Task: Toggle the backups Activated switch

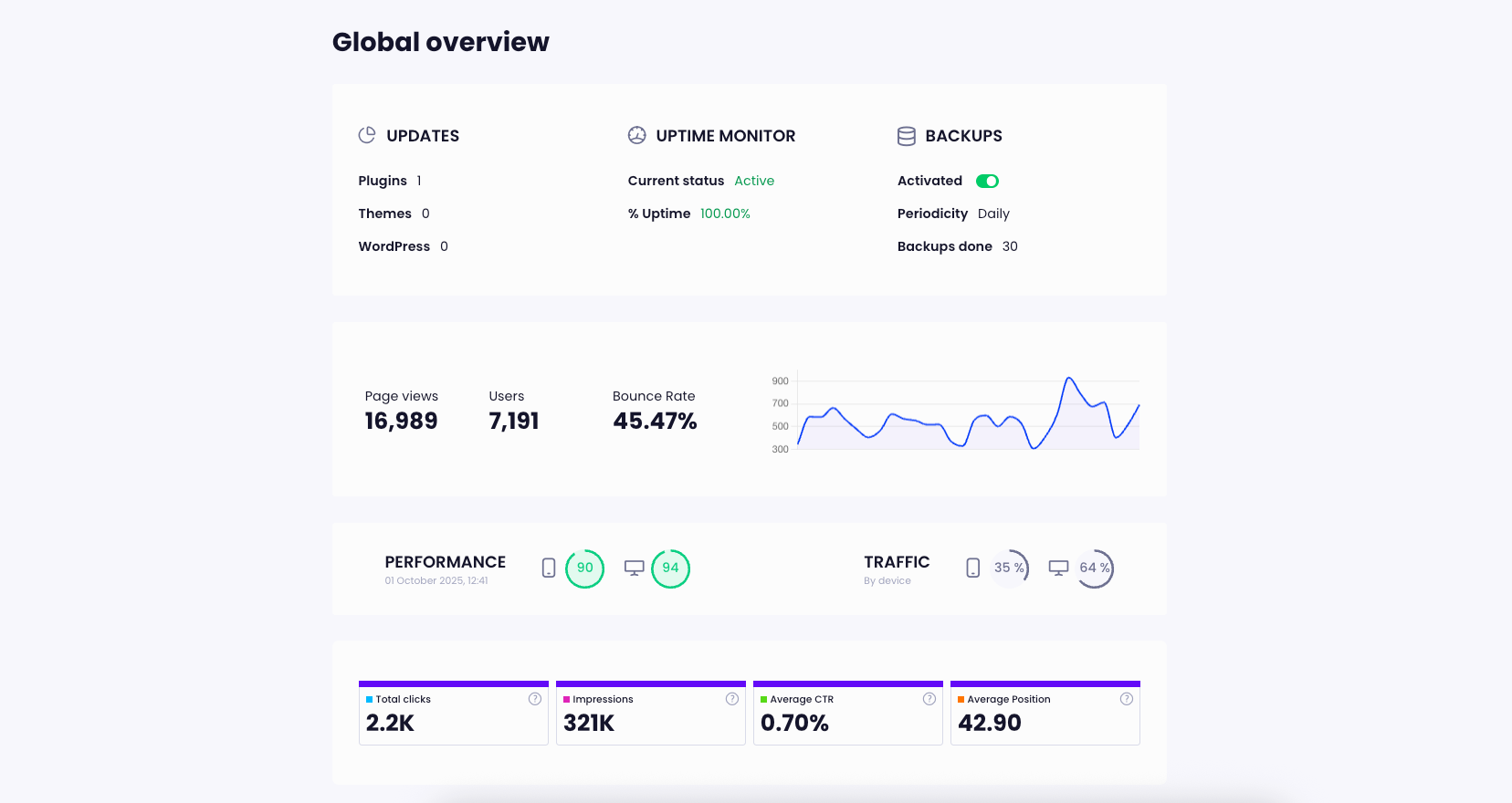Action: point(987,182)
